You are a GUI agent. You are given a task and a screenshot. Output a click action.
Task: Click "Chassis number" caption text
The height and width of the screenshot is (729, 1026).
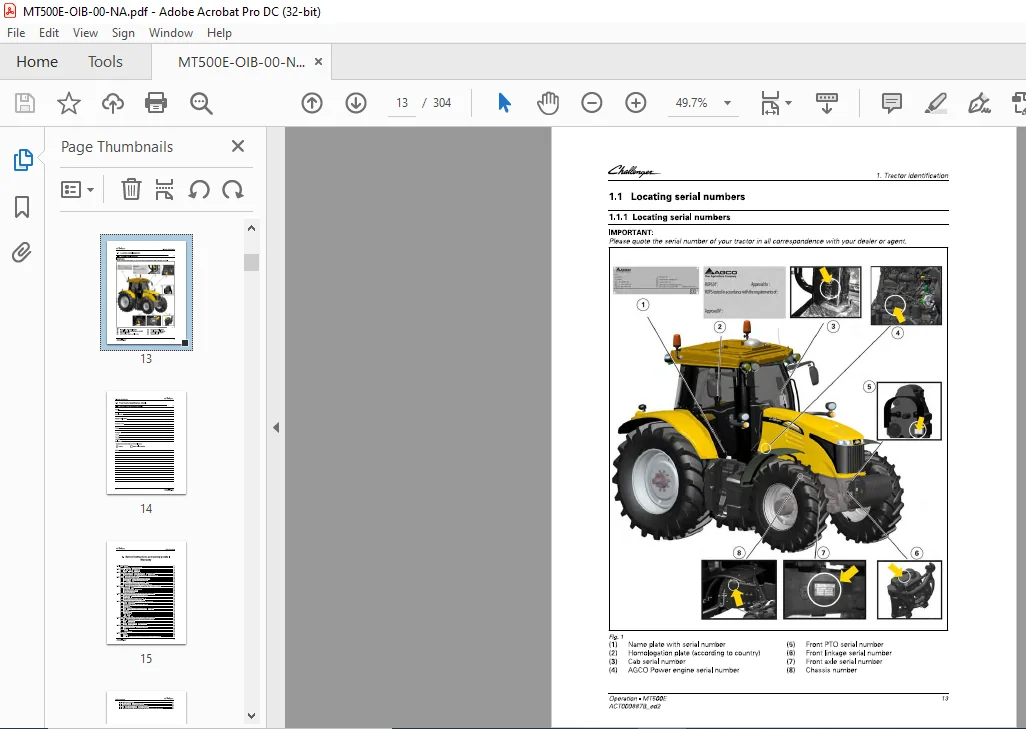[831, 670]
